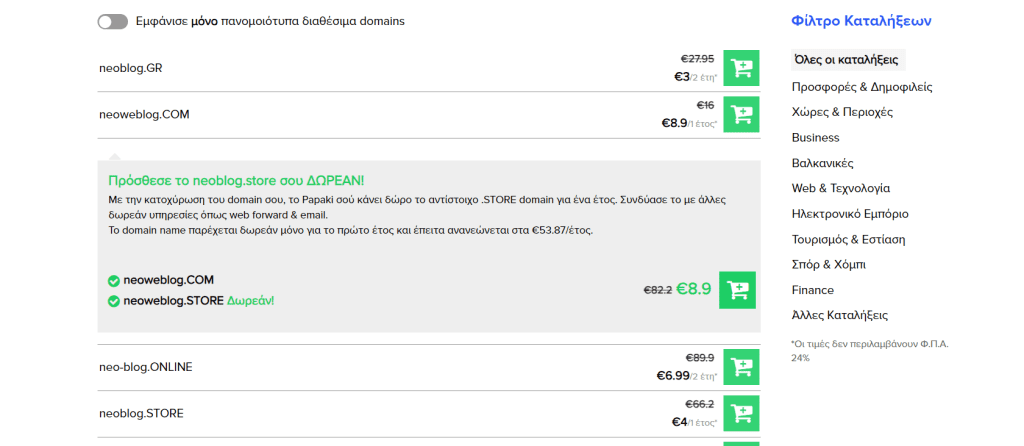
Task: Choose the Business extensions filter
Action: 815,137
